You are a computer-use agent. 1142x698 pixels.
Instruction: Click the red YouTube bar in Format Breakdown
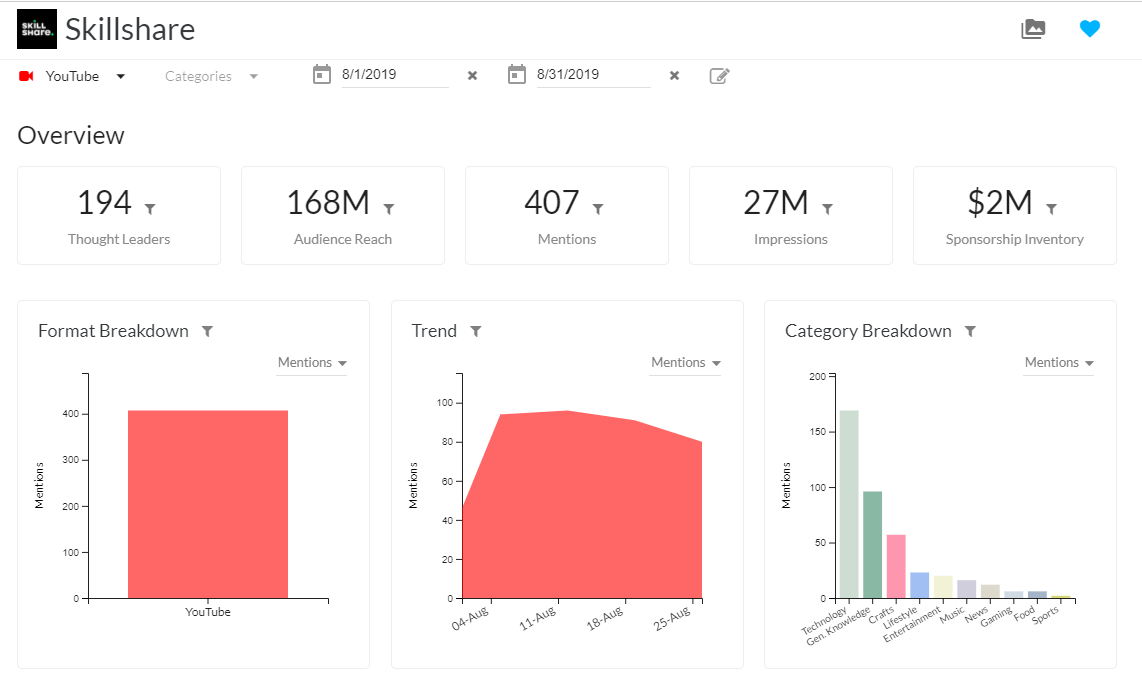click(x=208, y=504)
